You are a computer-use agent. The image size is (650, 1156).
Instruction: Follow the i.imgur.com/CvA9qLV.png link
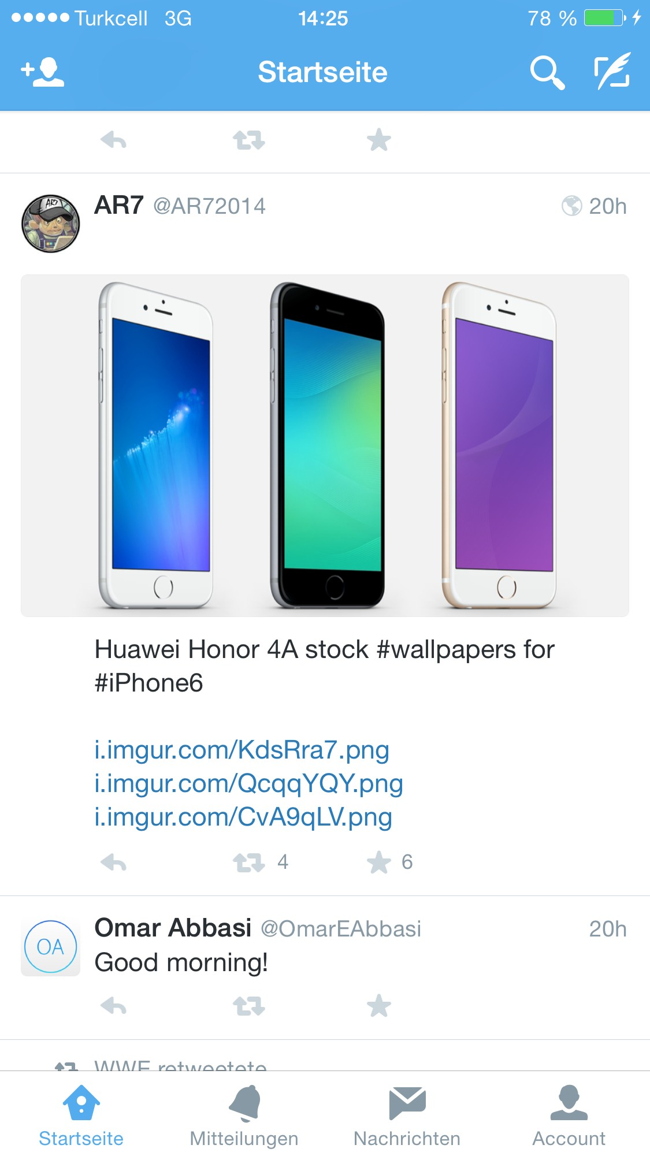(243, 818)
